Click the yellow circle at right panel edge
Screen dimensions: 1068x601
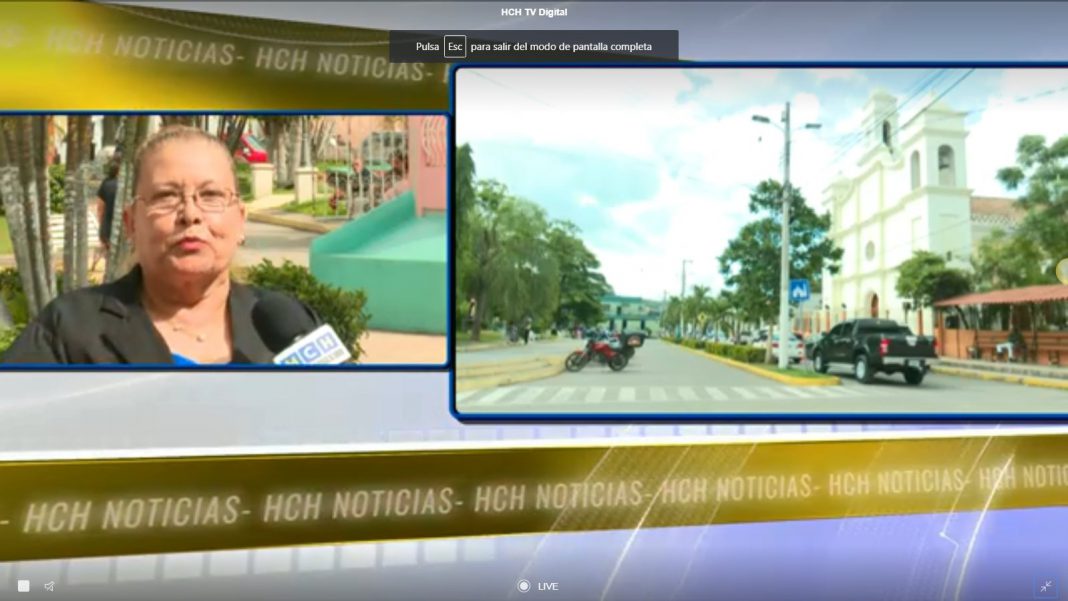1062,271
